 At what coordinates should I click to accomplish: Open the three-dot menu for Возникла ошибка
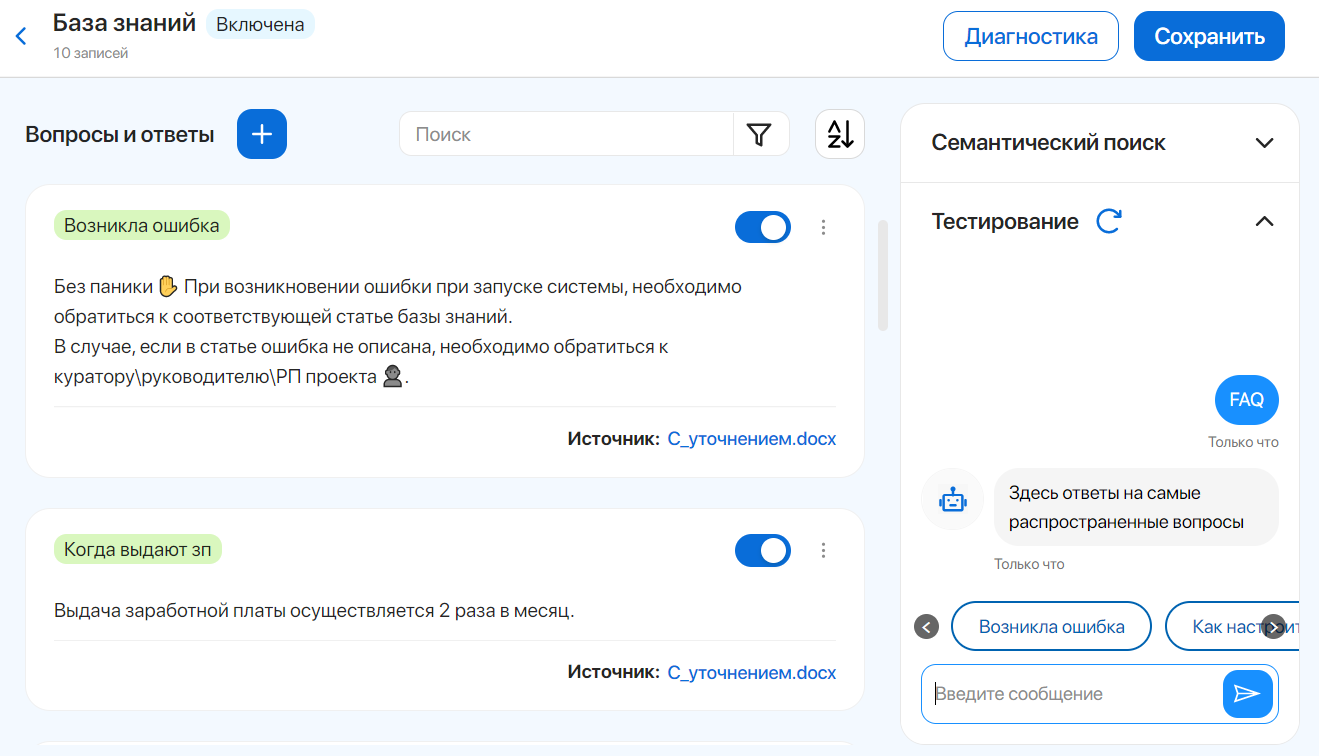[824, 227]
